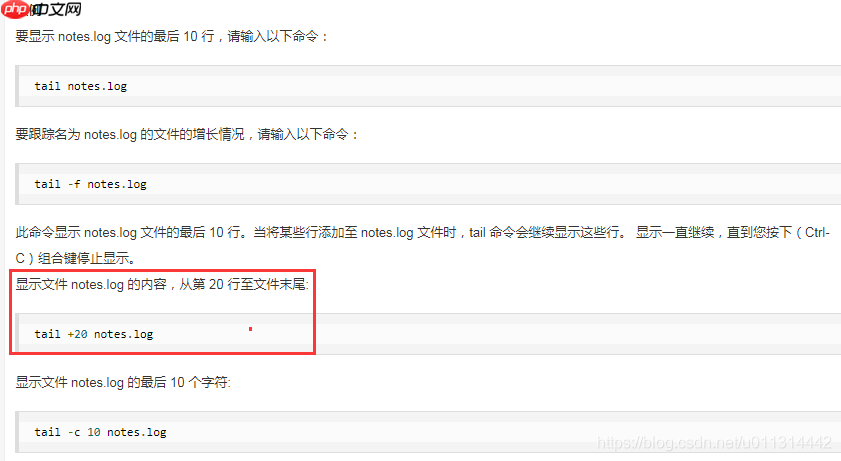This screenshot has height=461, width=841.
Task: Click the 'tail -c 10 notes.log' code block
Action: click(x=428, y=432)
